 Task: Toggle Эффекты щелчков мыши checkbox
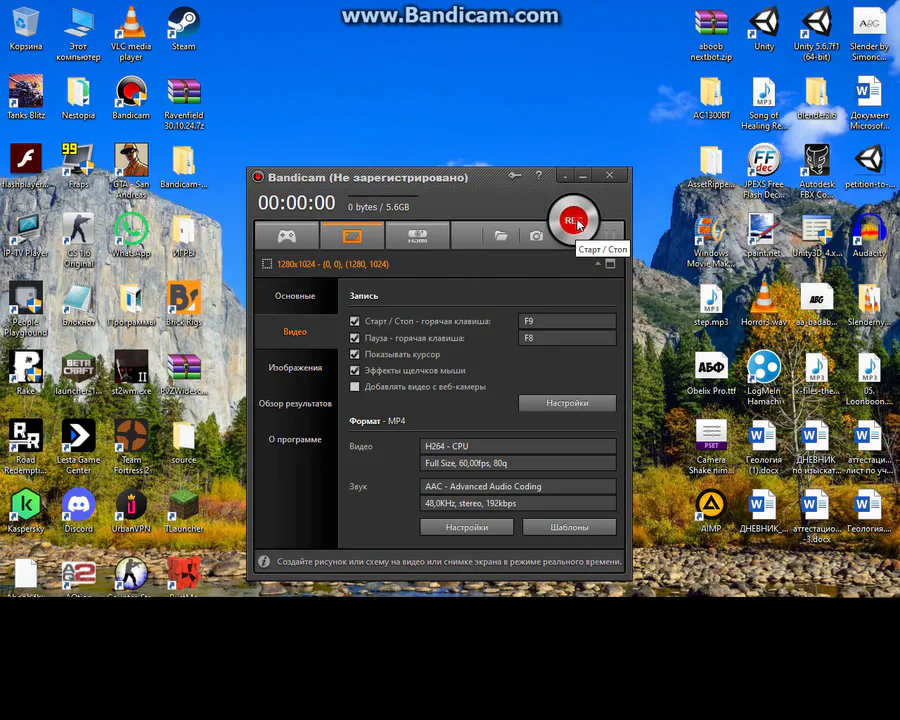(x=355, y=370)
